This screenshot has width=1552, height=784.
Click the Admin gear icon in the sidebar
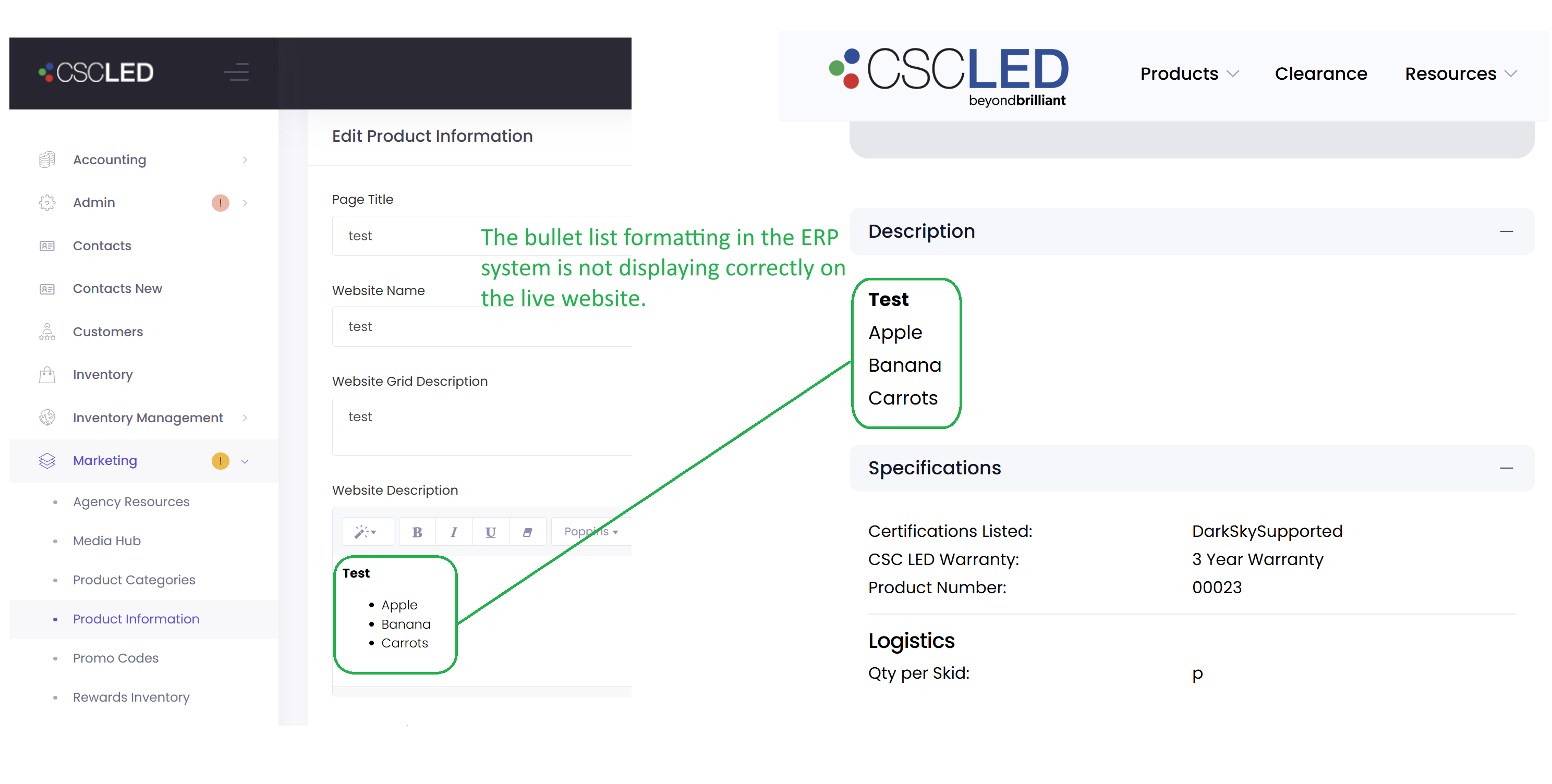click(47, 203)
